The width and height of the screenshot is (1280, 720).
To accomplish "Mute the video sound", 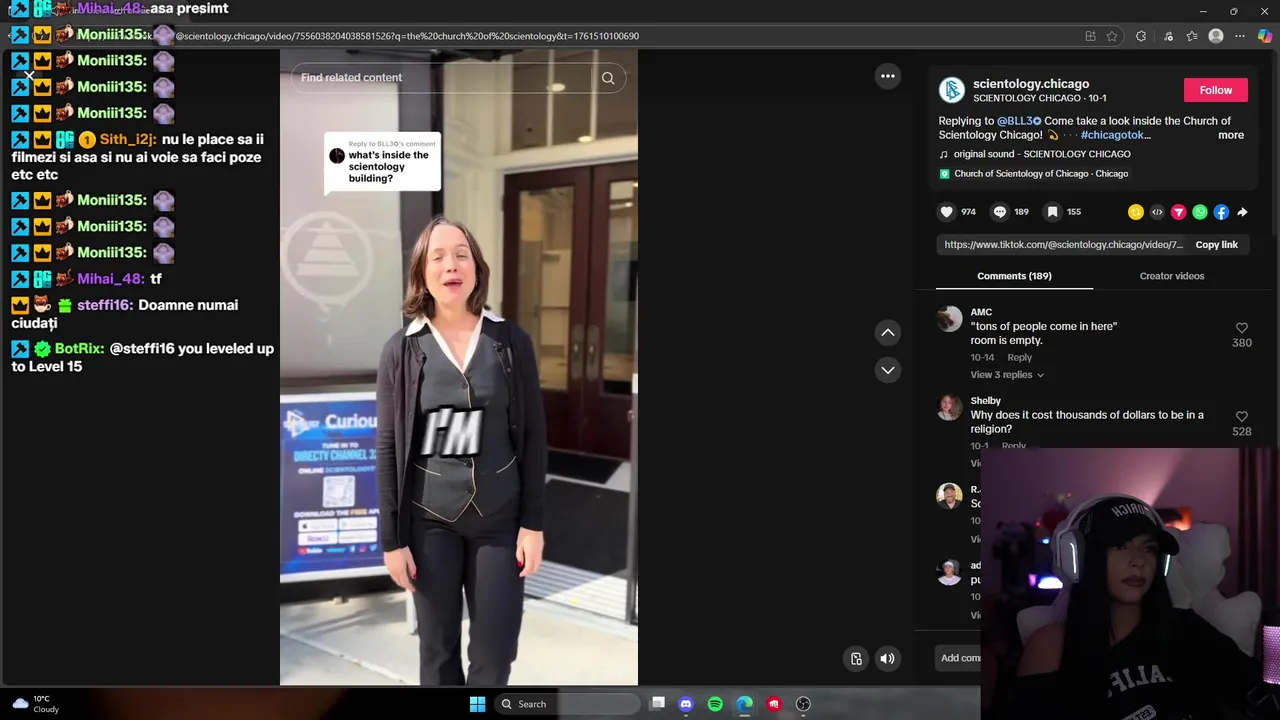I will [887, 658].
